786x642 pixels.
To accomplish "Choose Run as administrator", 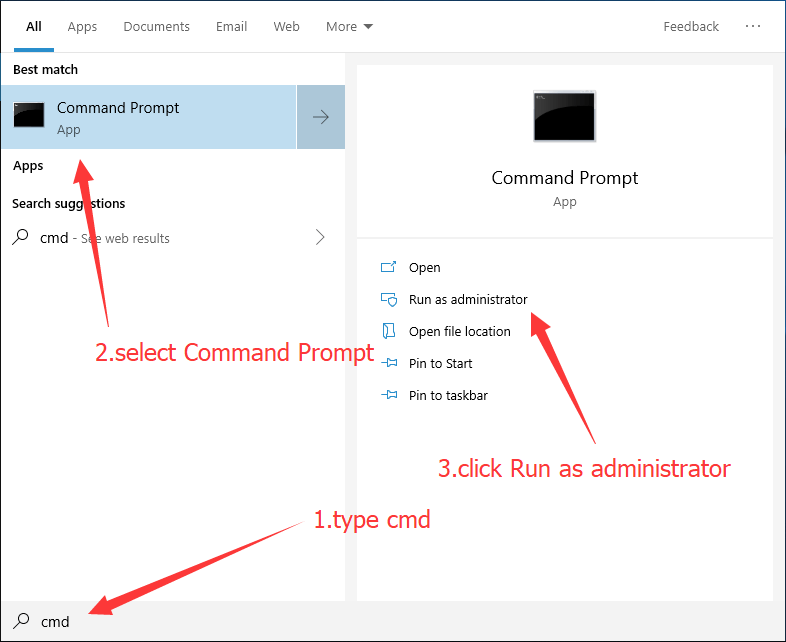I will (x=468, y=299).
